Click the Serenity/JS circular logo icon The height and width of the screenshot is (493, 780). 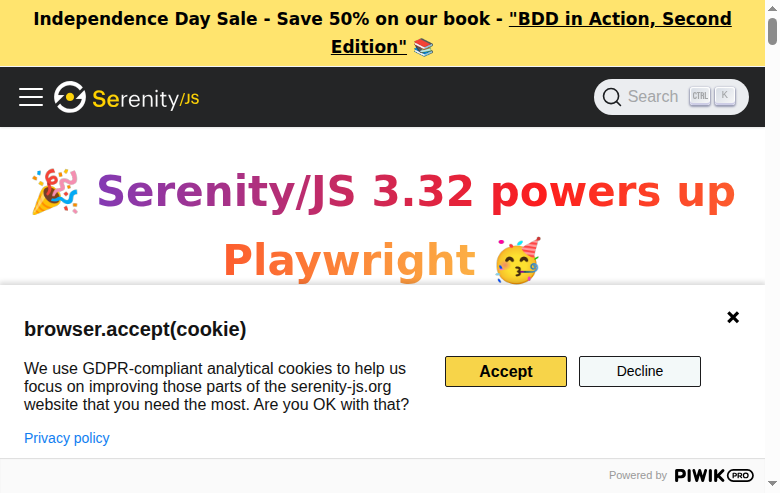click(x=70, y=97)
